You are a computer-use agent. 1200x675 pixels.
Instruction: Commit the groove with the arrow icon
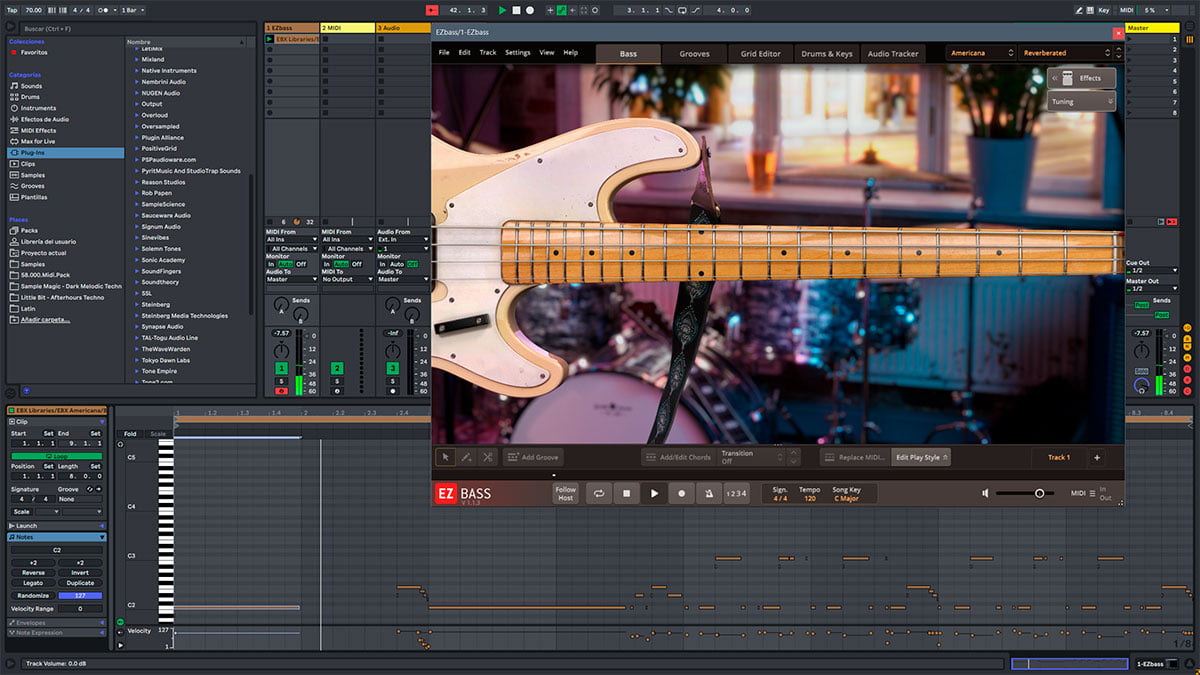[99, 489]
